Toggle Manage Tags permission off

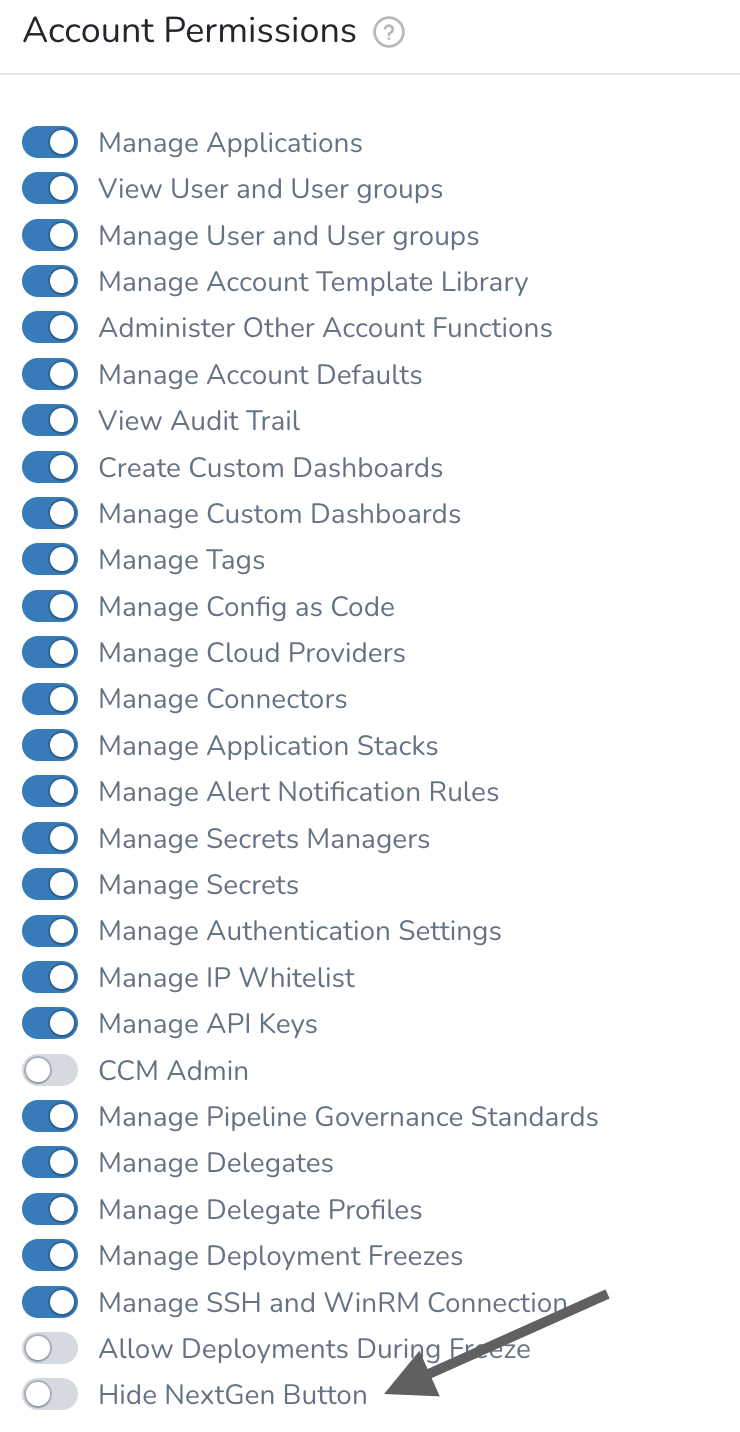pyautogui.click(x=50, y=559)
